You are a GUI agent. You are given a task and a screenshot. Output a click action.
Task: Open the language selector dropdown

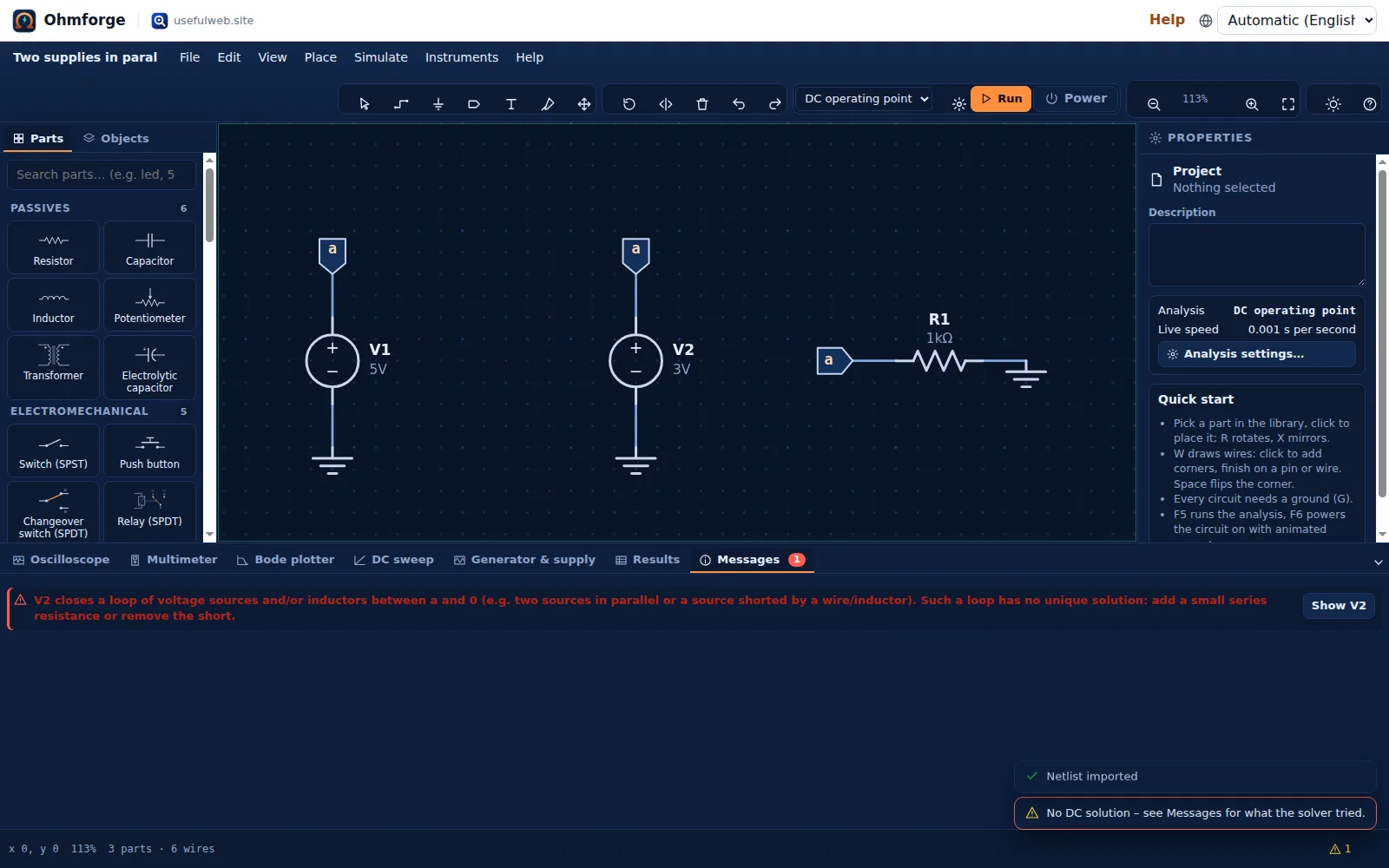(1297, 20)
